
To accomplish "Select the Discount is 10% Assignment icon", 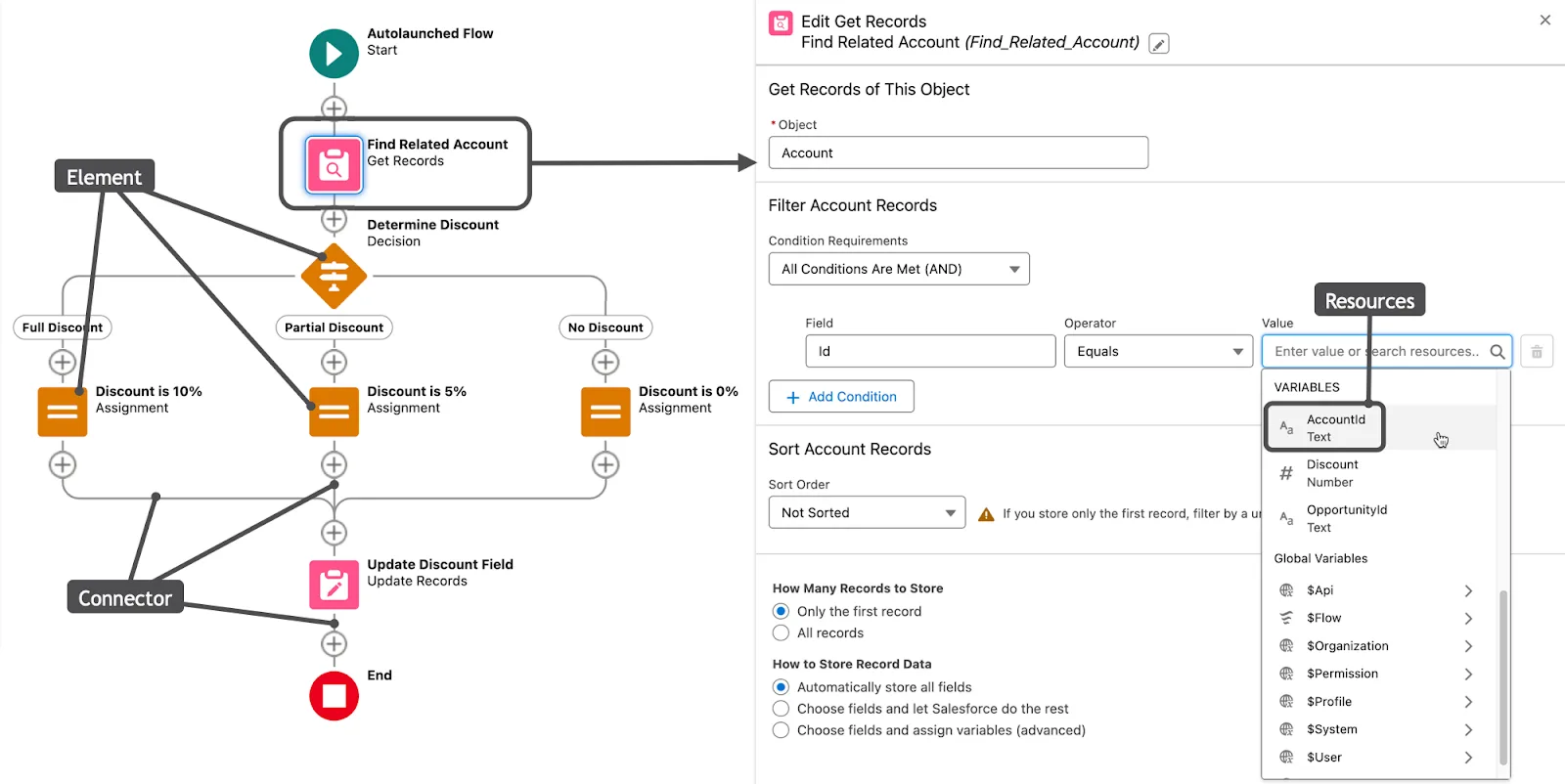I will (x=62, y=411).
